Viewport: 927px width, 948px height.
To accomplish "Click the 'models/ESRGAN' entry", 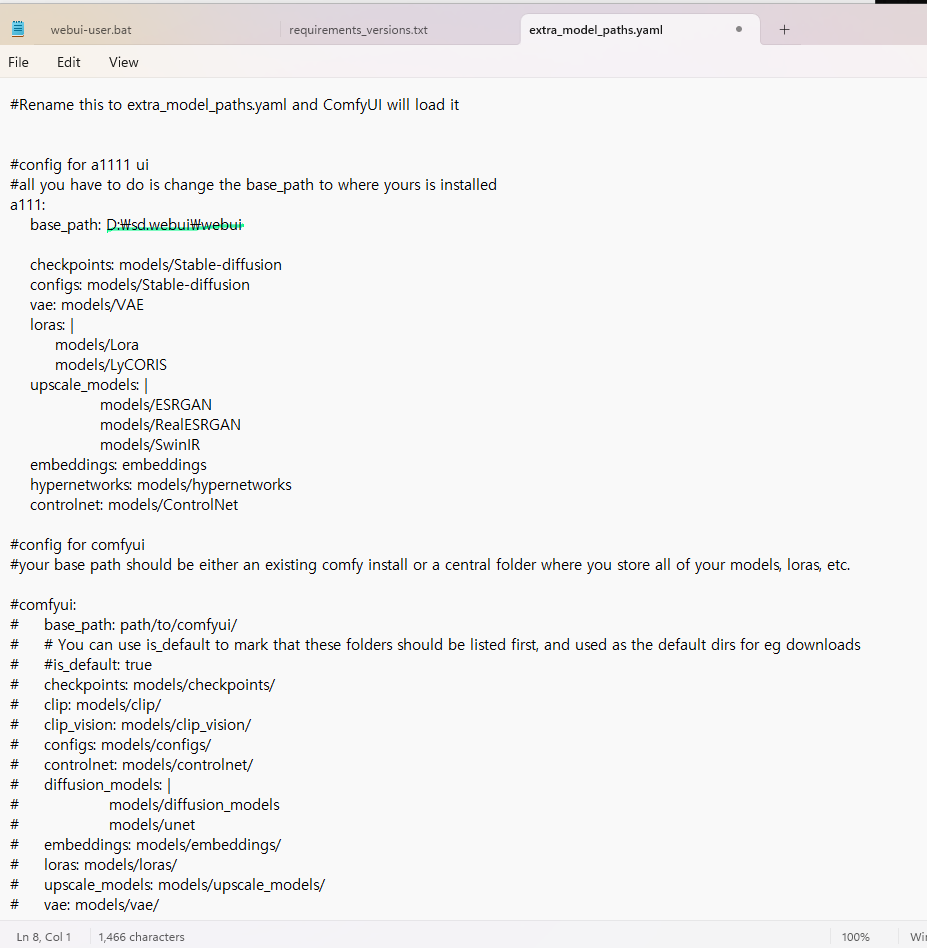I will pos(156,404).
